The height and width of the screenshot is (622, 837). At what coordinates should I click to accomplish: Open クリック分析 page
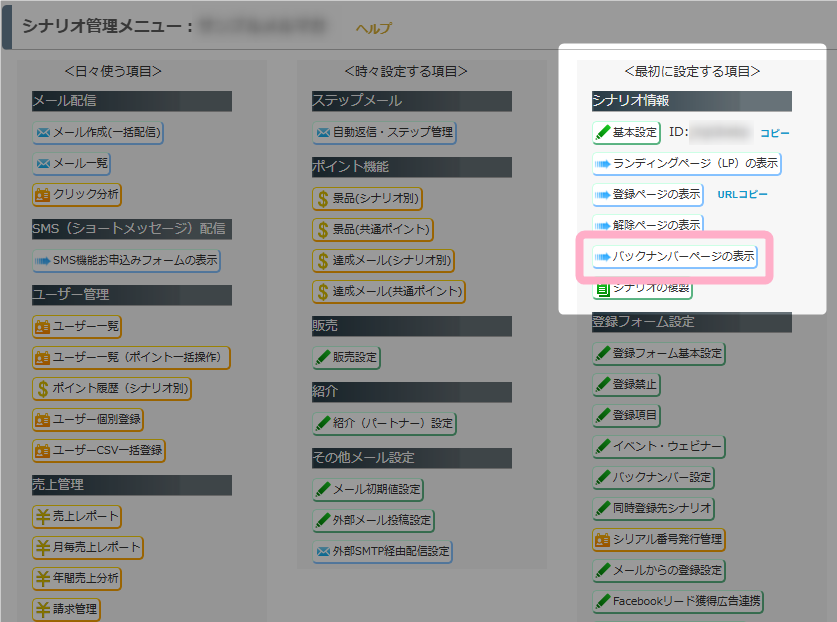(x=77, y=194)
